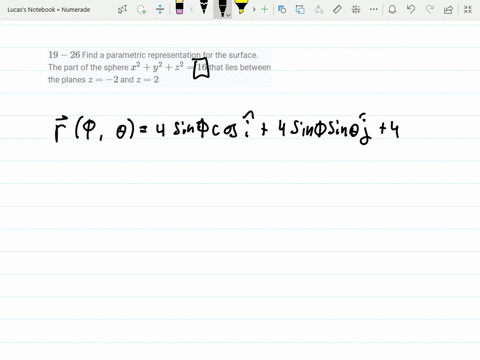Click the text 'the planes z = -2 and z = 2'

[x=103, y=80]
